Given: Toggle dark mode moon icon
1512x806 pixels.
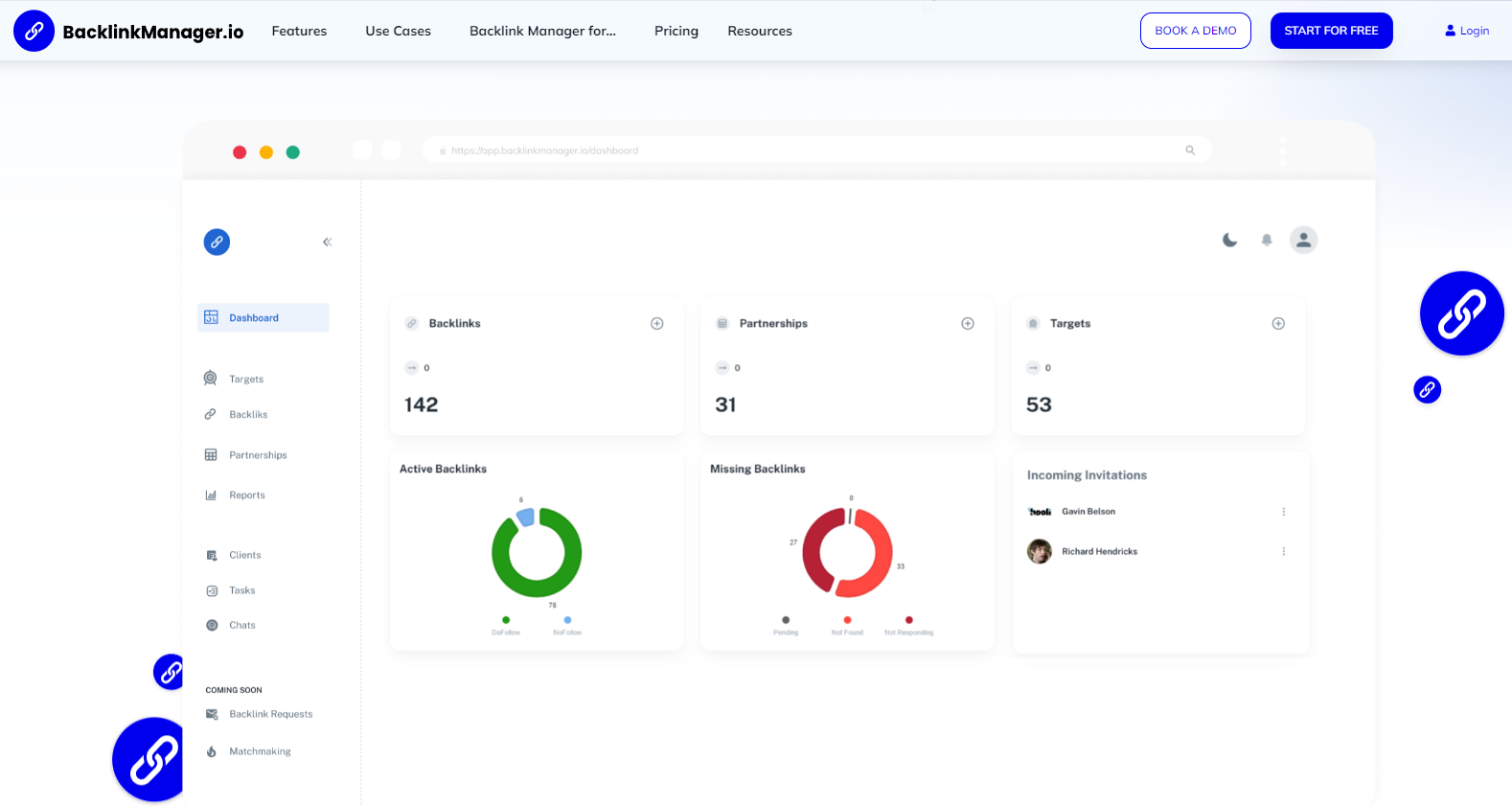Looking at the screenshot, I should 1230,240.
